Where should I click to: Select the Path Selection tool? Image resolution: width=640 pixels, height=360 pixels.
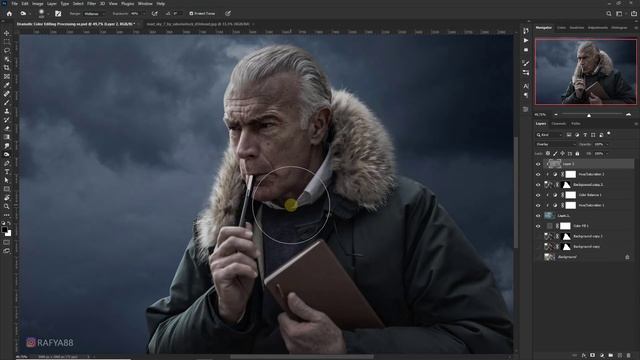(7, 180)
